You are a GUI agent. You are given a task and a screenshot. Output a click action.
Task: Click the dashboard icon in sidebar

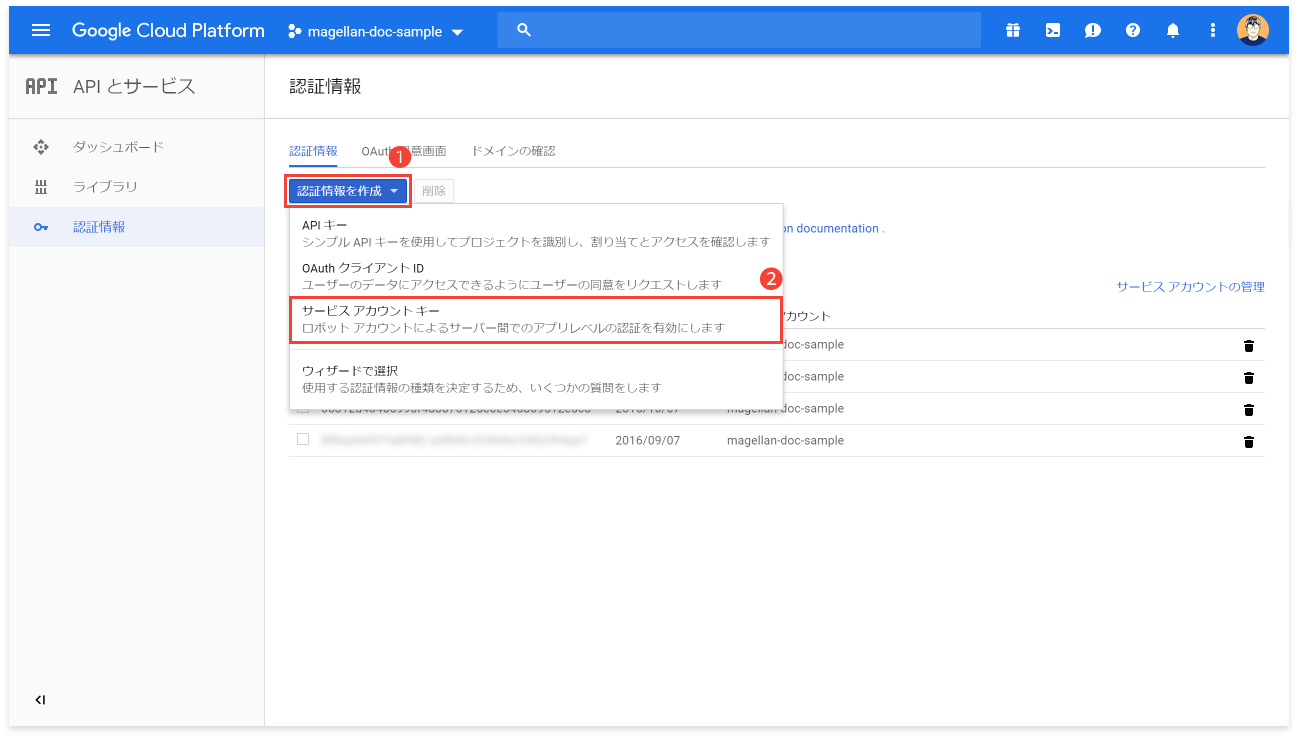tap(41, 147)
